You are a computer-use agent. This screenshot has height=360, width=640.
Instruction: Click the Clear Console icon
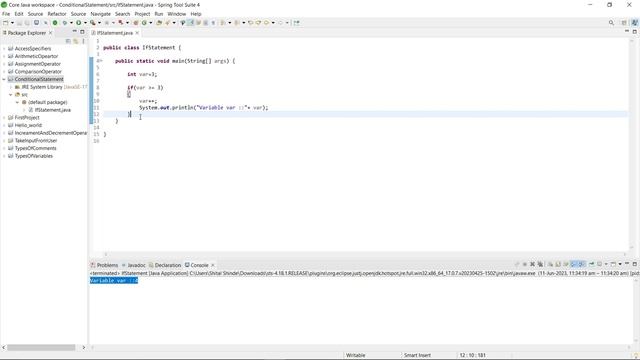coord(550,264)
